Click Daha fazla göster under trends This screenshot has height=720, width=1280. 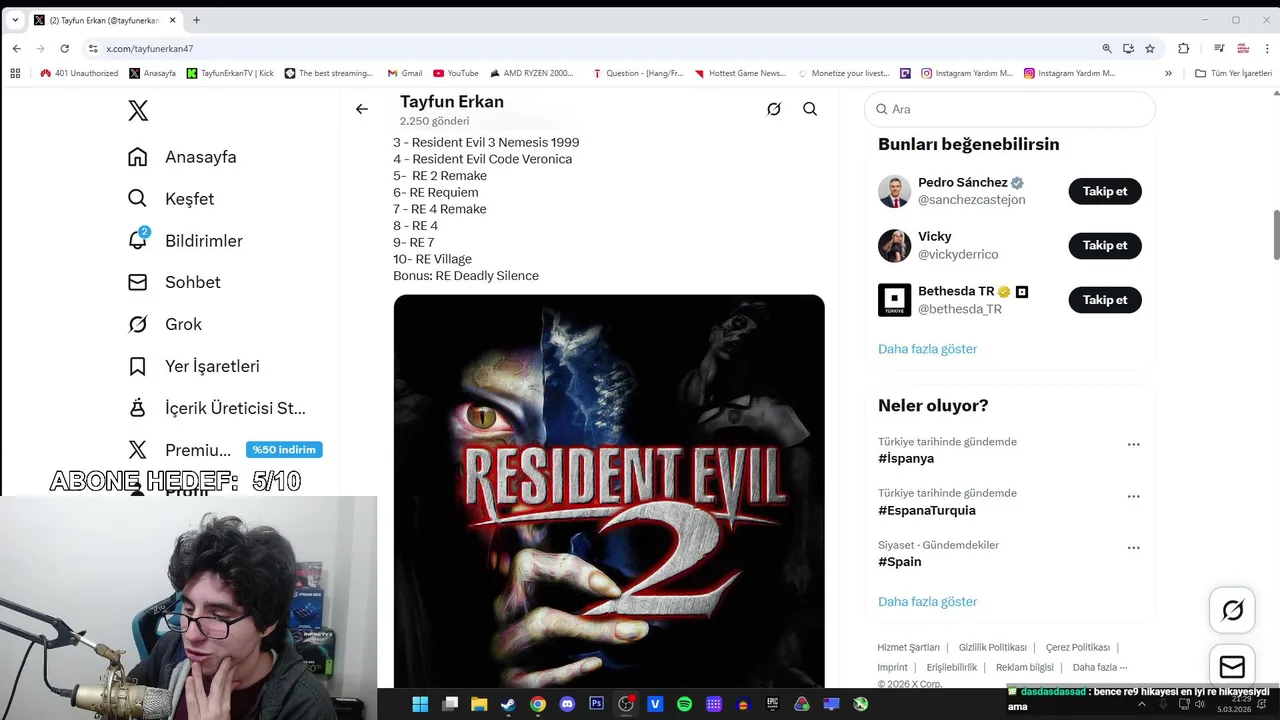927,602
